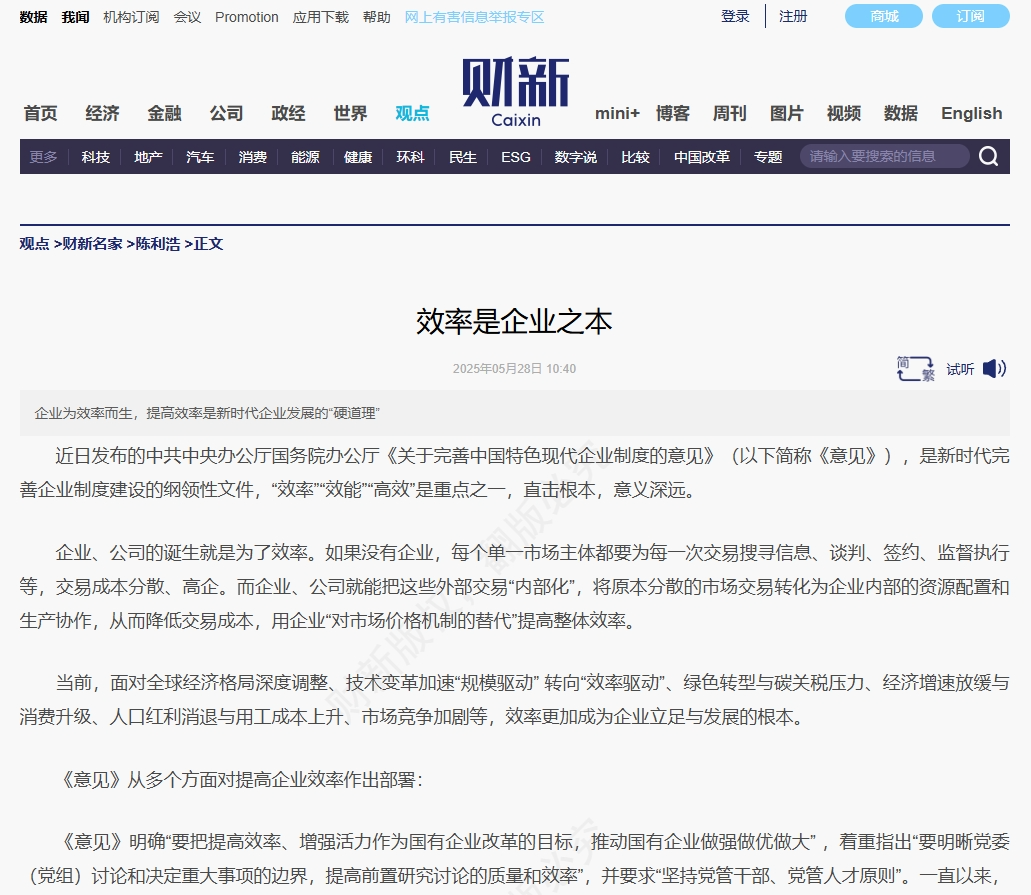Open the 金融 section
Screen dimensions: 1031x895
[x=164, y=113]
